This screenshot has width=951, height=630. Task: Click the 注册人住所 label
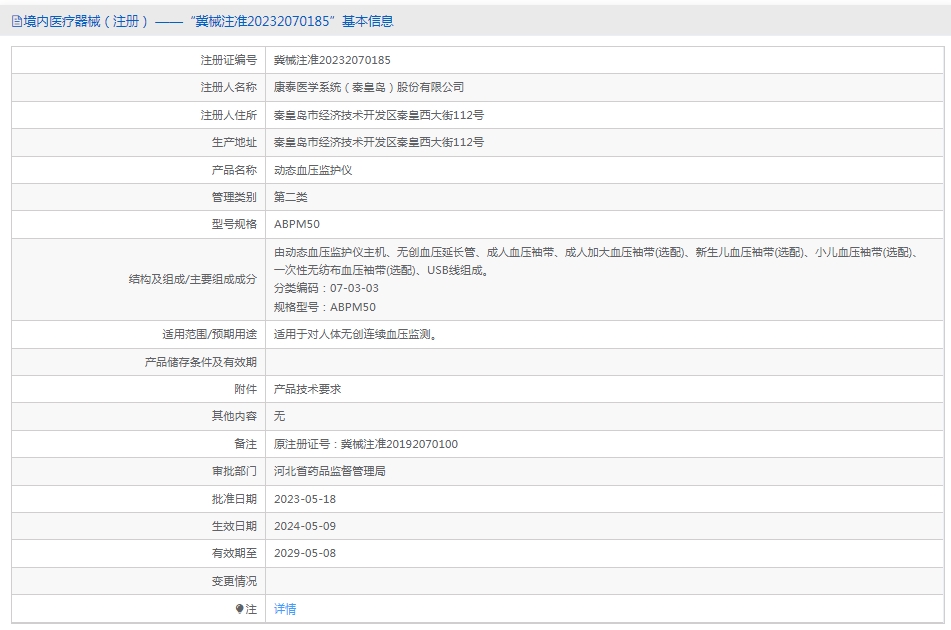(x=229, y=115)
